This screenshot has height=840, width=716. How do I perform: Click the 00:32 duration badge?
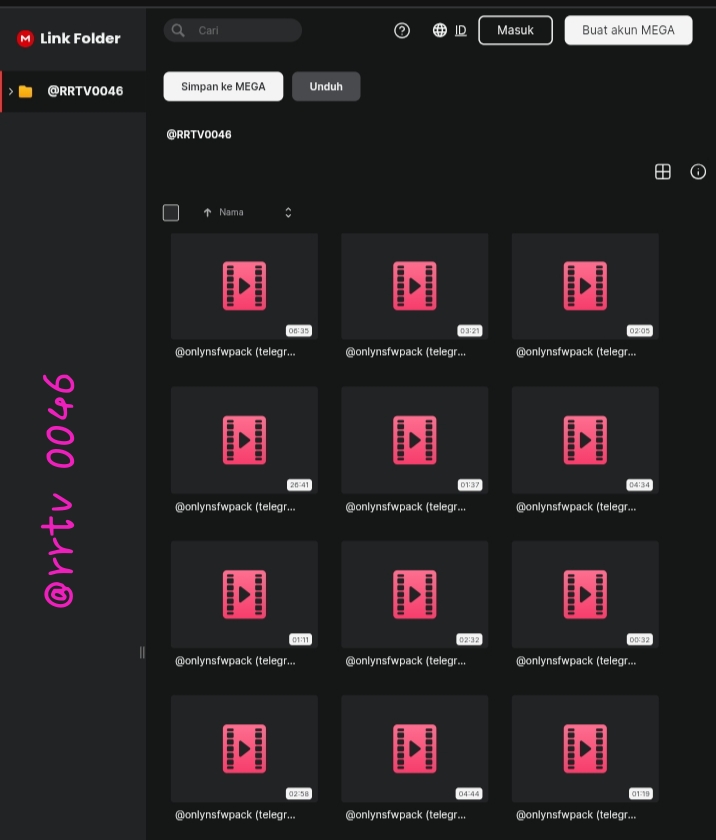point(639,640)
